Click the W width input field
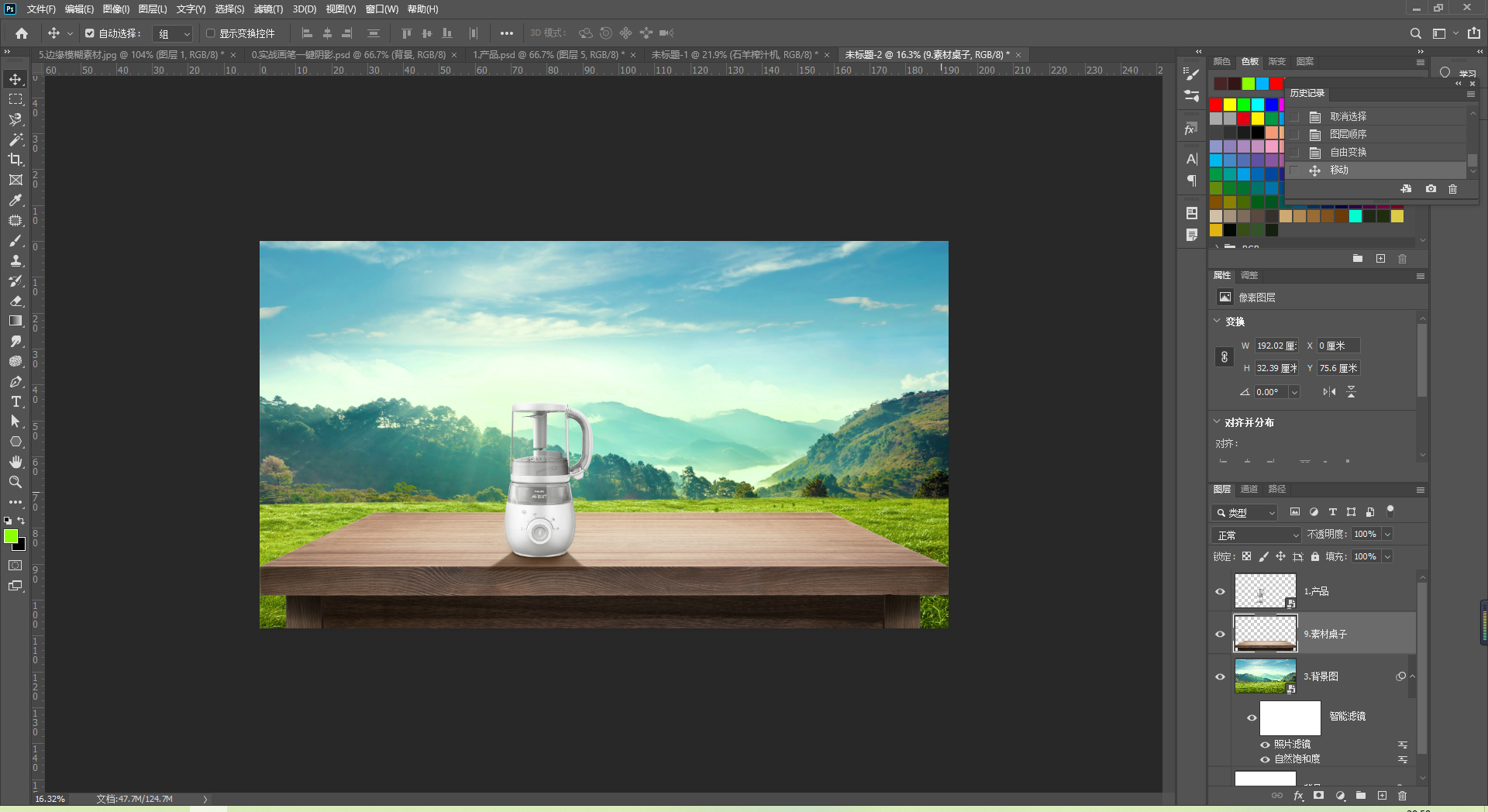 point(1277,346)
